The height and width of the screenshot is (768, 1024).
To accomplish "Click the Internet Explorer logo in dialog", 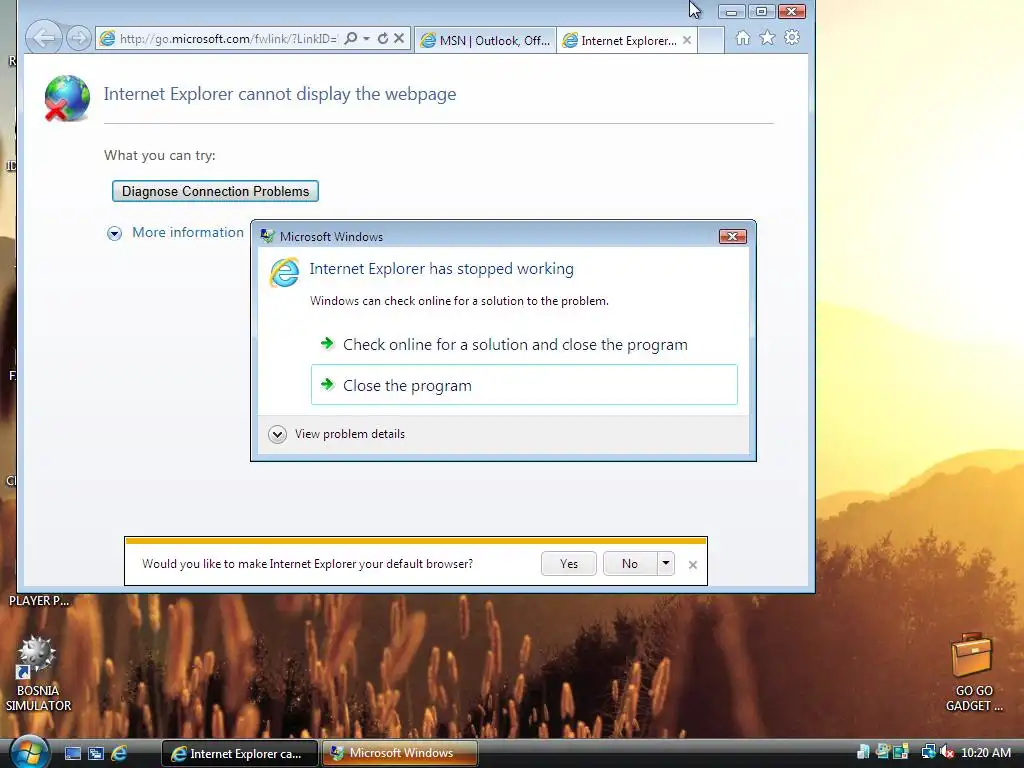I will [285, 272].
